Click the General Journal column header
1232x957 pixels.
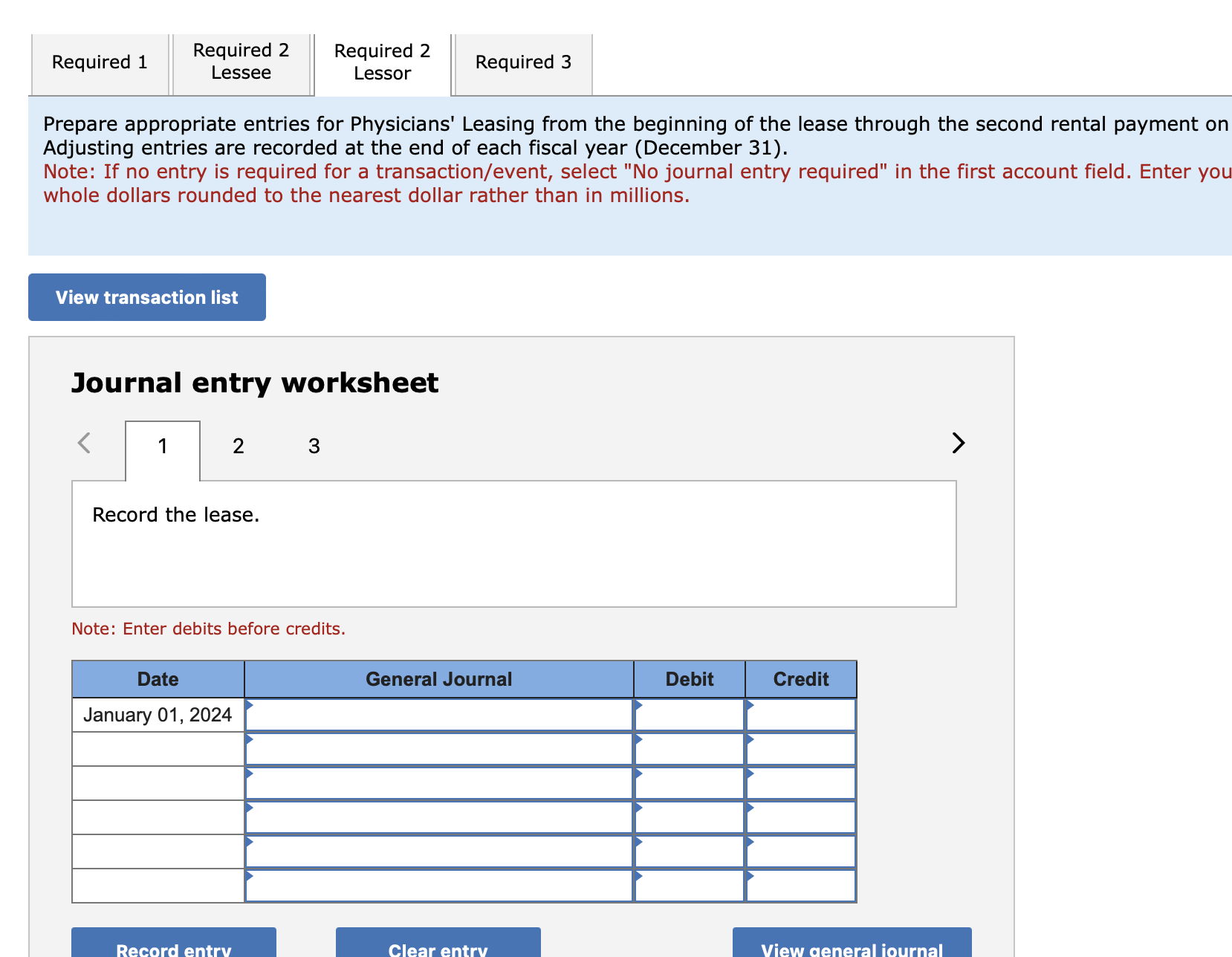click(x=439, y=679)
